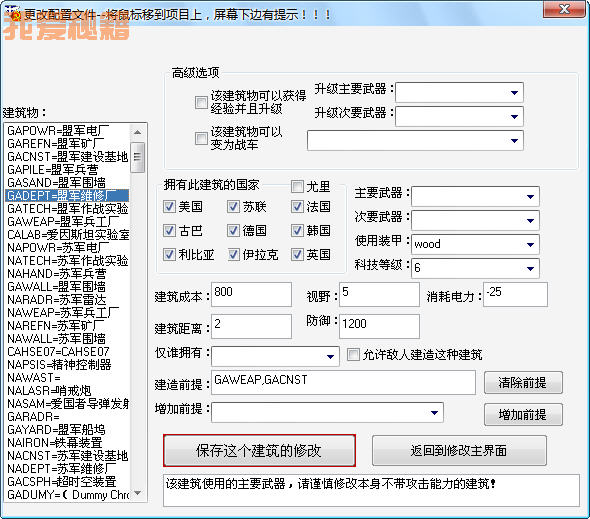The image size is (590, 519).
Task: Click the 增加前提 button
Action: pos(523,415)
